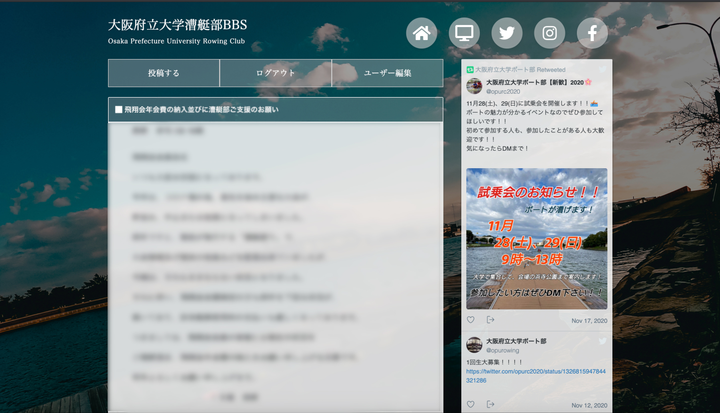The image size is (720, 413).
Task: Open the Facebook circle icon
Action: 592,33
